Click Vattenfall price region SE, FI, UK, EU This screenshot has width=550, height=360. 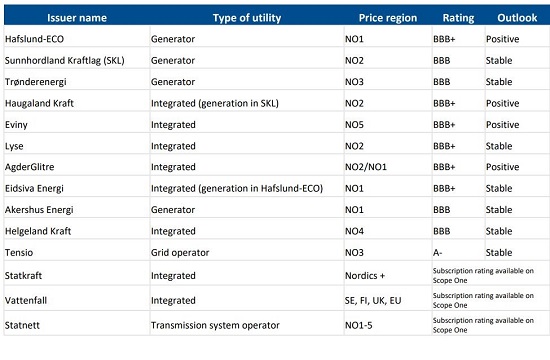373,301
